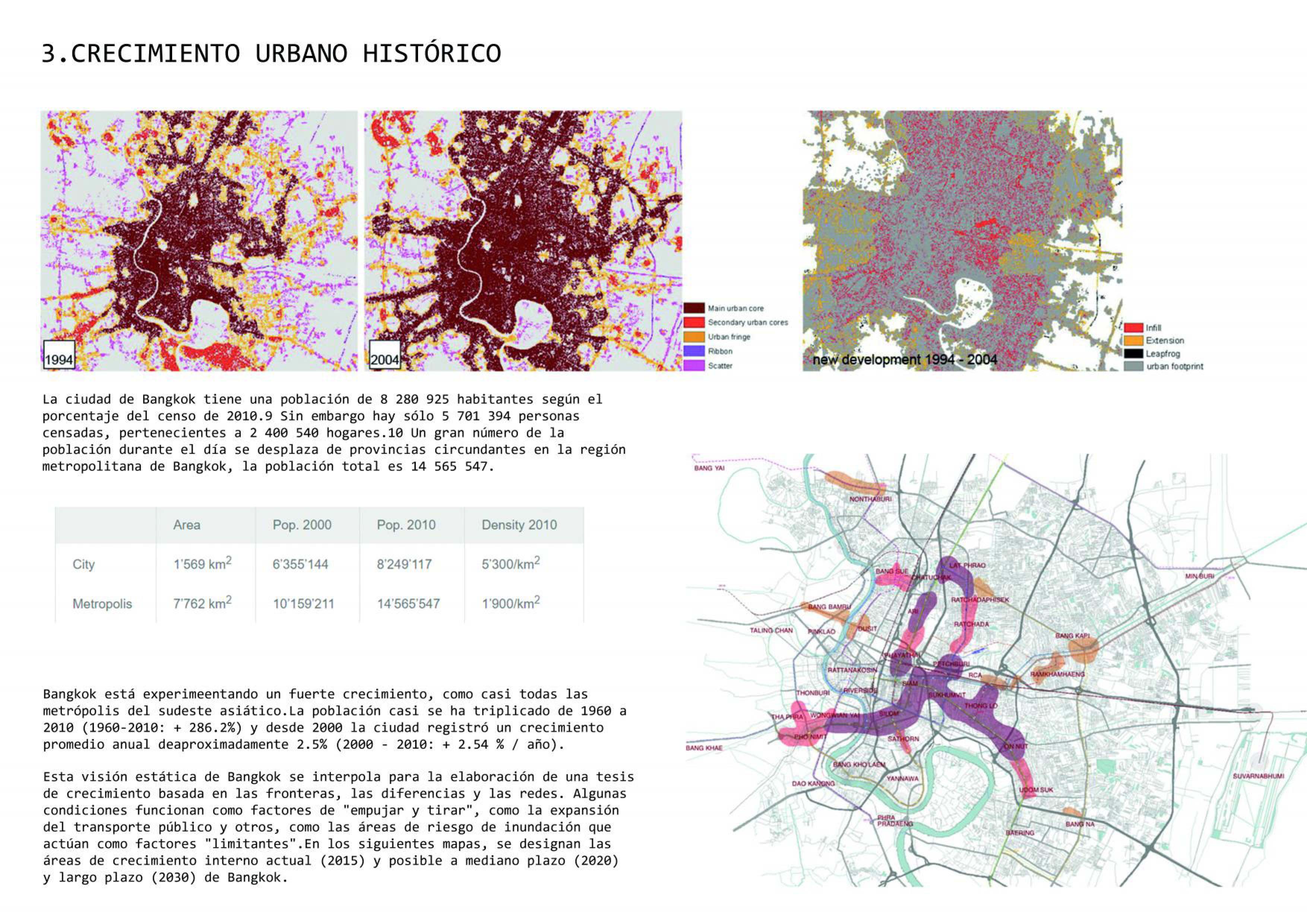Image resolution: width=1307 pixels, height=924 pixels.
Task: Click the Pop. 2000 column header
Action: click(302, 525)
